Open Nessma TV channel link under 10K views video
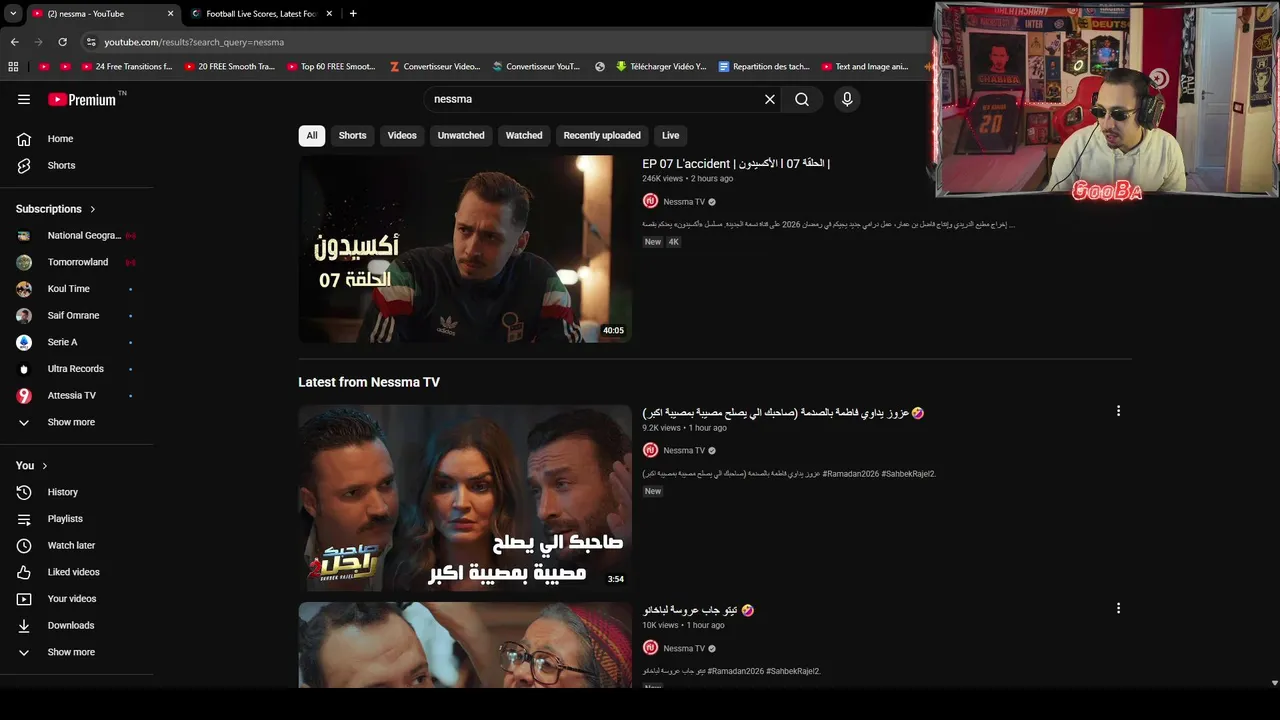The height and width of the screenshot is (720, 1280). pos(684,648)
